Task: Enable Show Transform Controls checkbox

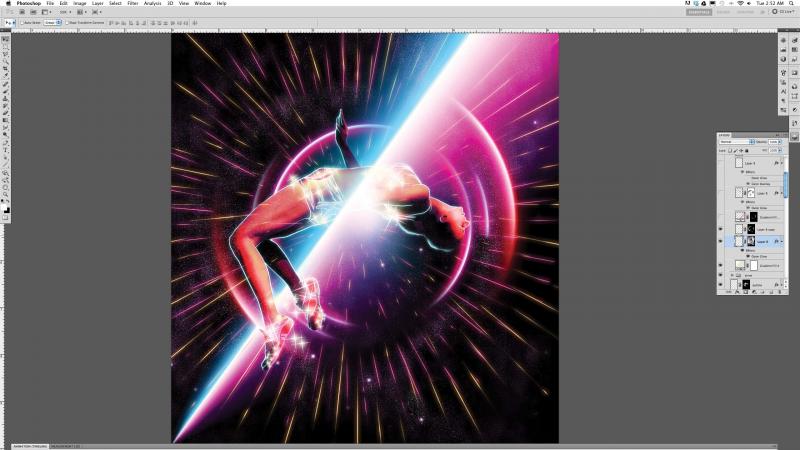Action: pyautogui.click(x=67, y=21)
